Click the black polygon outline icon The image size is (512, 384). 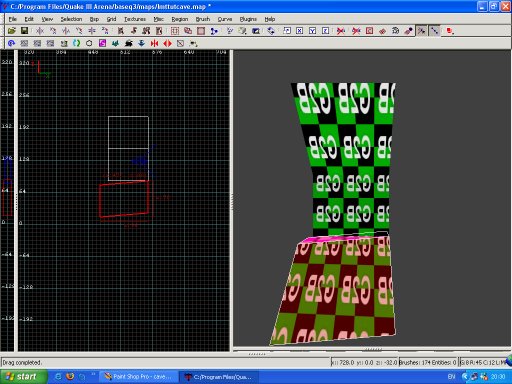pyautogui.click(x=89, y=43)
